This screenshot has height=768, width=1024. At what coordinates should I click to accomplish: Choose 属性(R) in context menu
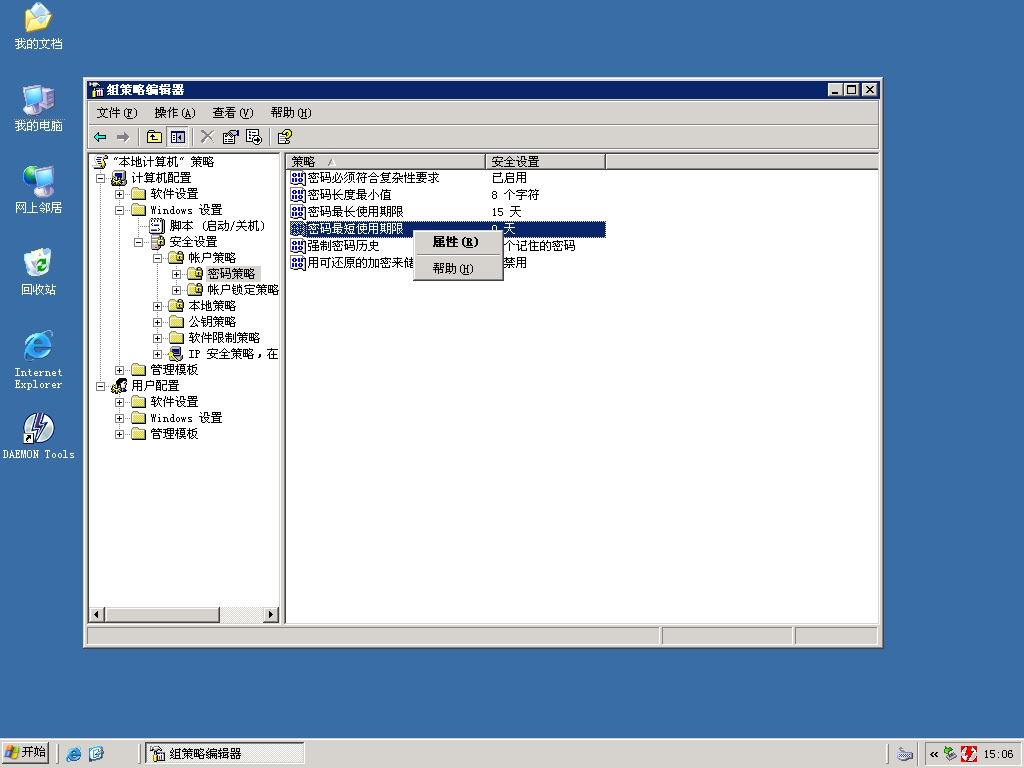pos(458,242)
